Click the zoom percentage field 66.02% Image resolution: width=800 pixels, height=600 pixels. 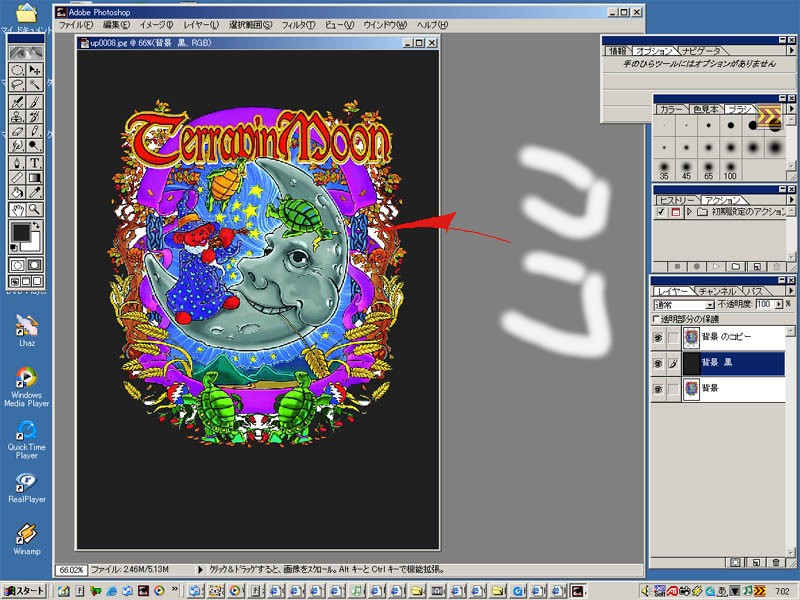pos(71,569)
